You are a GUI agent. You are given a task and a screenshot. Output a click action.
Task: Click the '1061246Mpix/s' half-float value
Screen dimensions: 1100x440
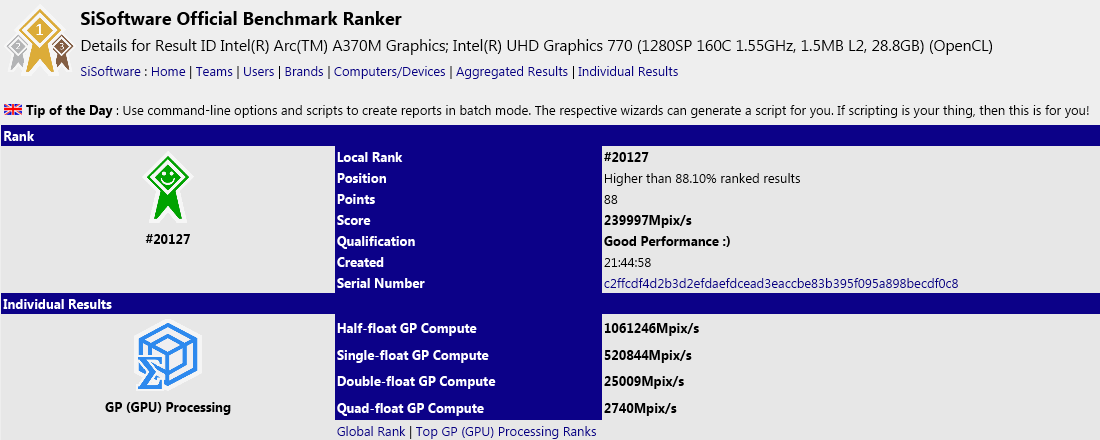652,328
